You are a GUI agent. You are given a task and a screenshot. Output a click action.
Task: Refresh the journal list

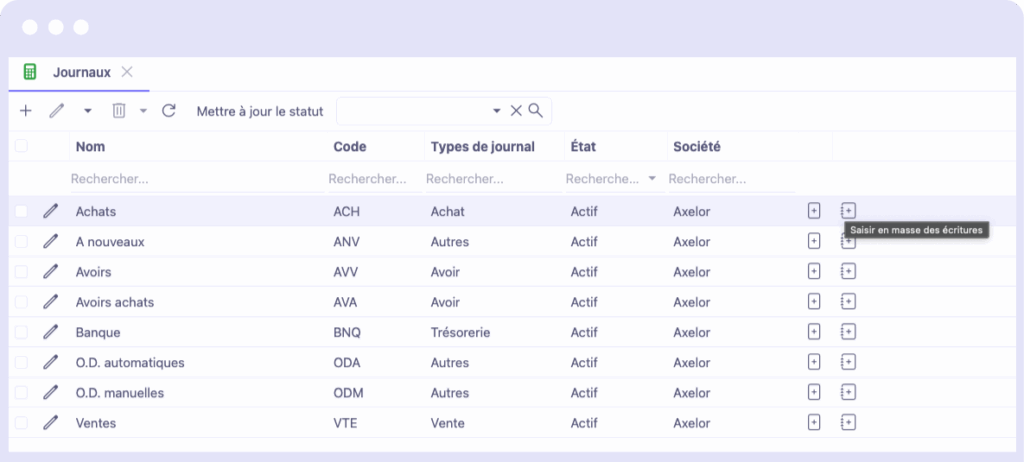(169, 111)
